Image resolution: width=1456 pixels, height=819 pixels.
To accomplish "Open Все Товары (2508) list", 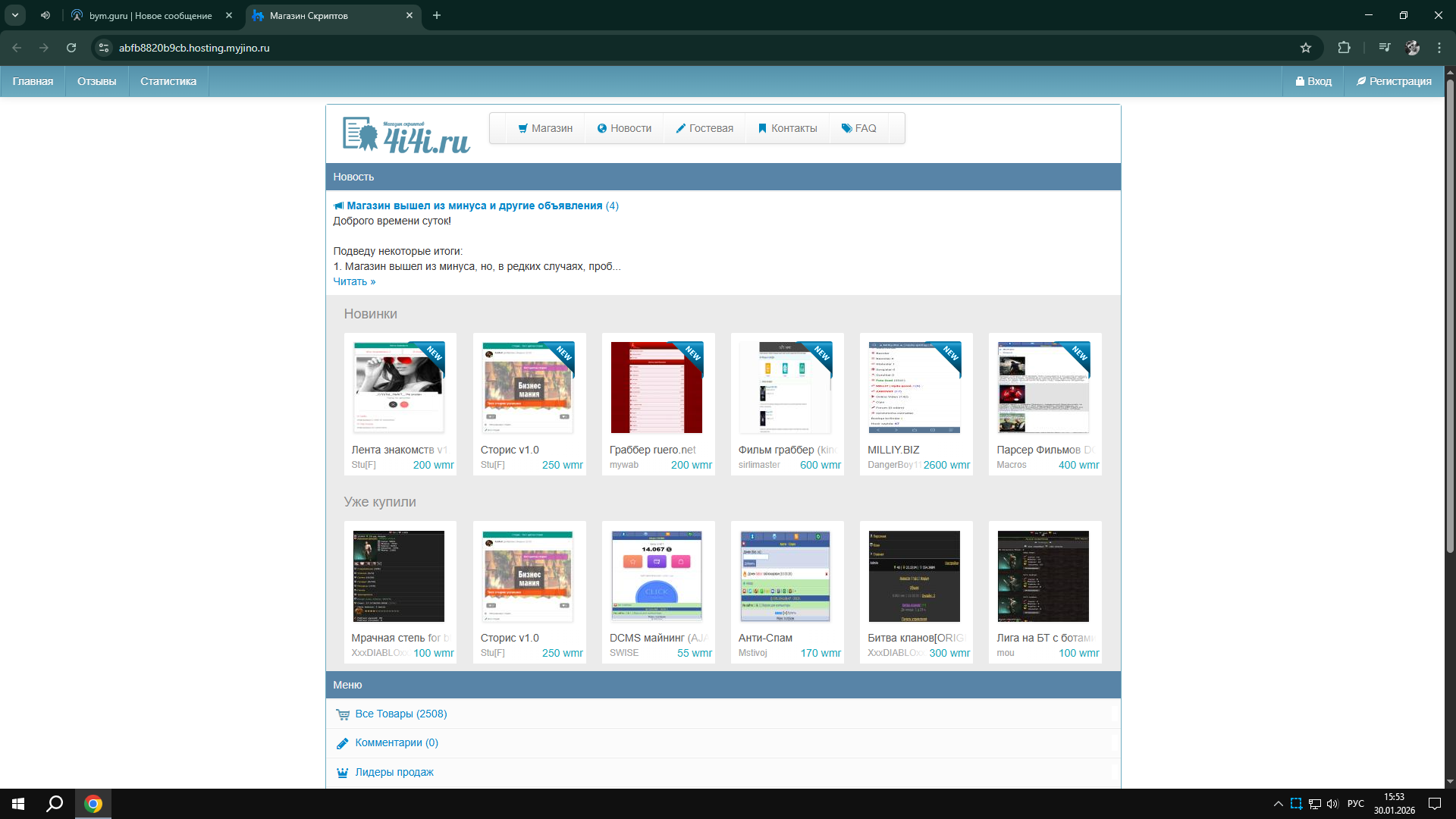I will pyautogui.click(x=400, y=714).
